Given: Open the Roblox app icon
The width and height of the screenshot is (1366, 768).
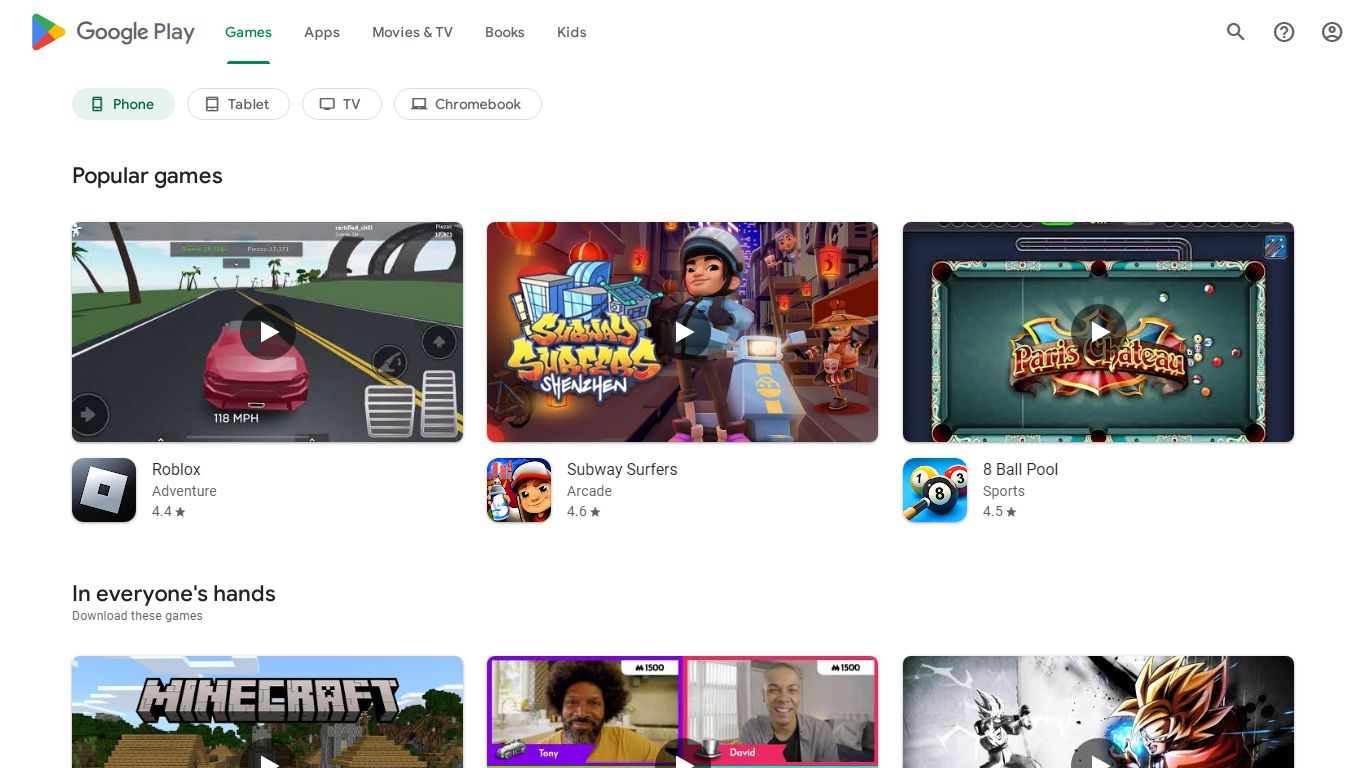Looking at the screenshot, I should coord(104,490).
